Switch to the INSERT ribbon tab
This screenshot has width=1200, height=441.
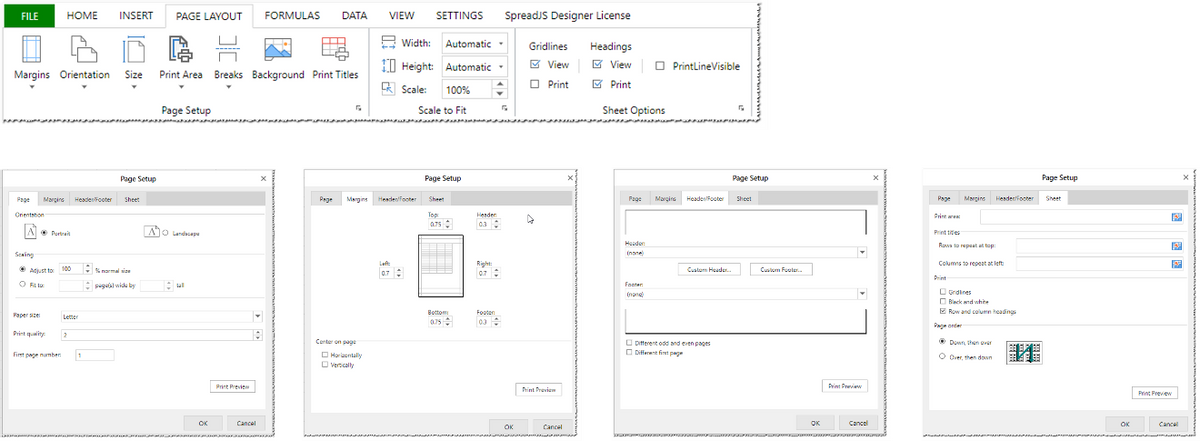tap(136, 16)
